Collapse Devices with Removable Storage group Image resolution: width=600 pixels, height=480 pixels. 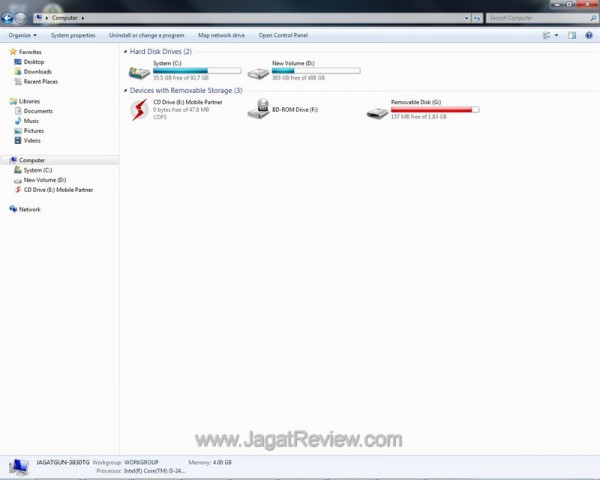125,91
